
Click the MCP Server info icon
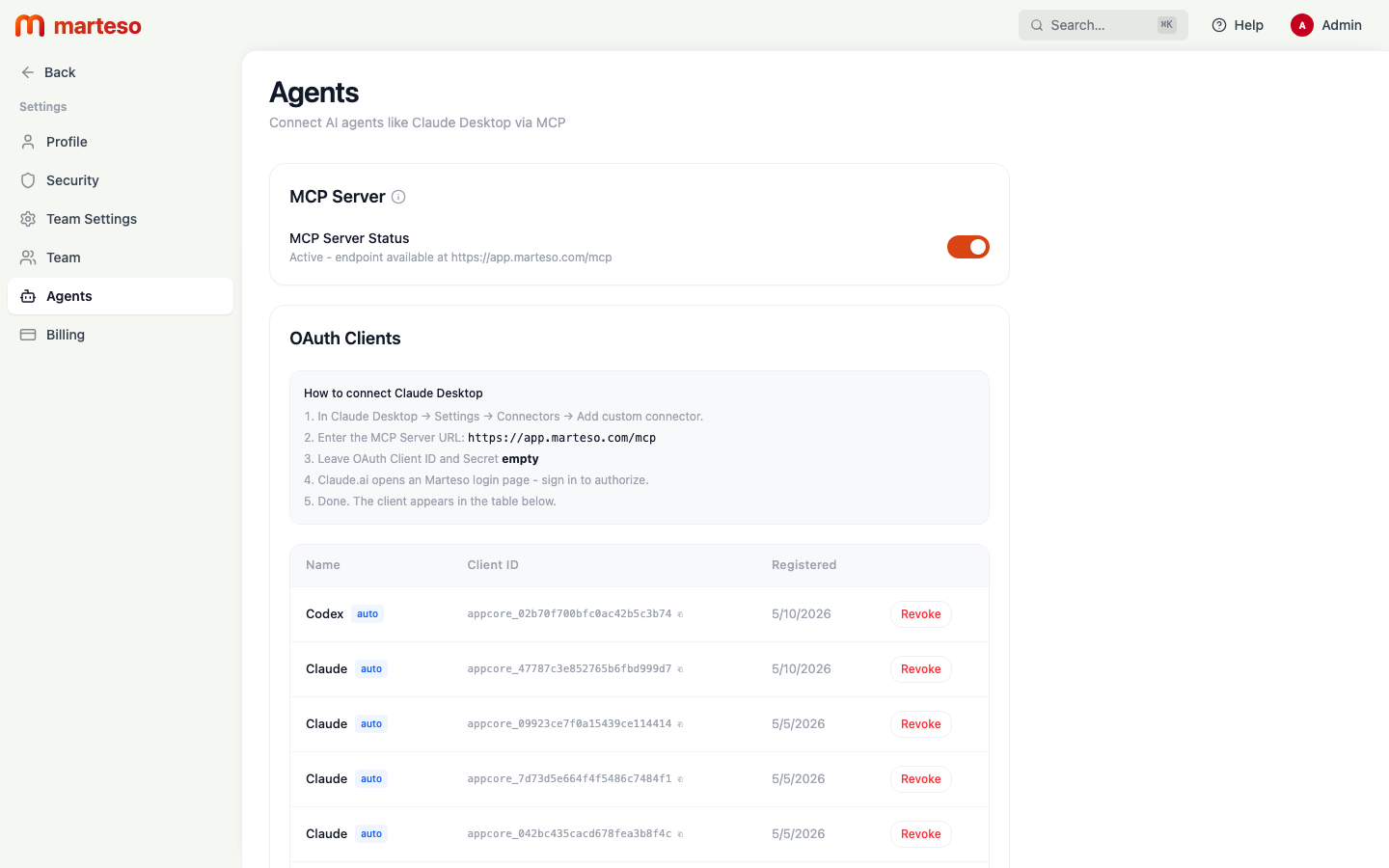pos(398,197)
